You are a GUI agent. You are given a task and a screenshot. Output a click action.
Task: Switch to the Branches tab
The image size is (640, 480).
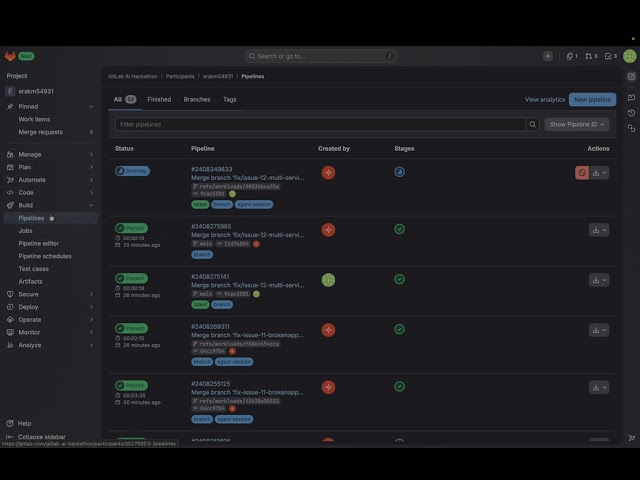pos(197,99)
